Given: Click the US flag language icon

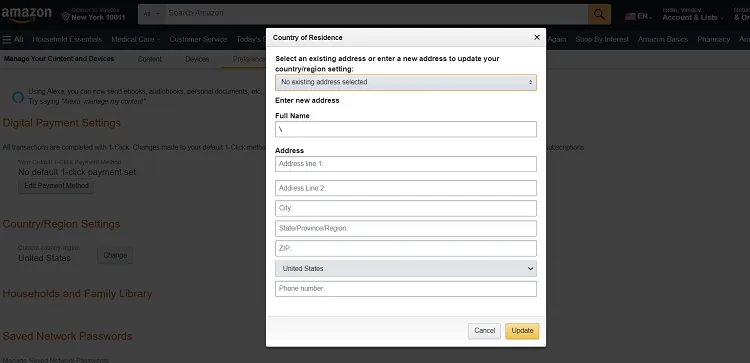Looking at the screenshot, I should tap(630, 16).
